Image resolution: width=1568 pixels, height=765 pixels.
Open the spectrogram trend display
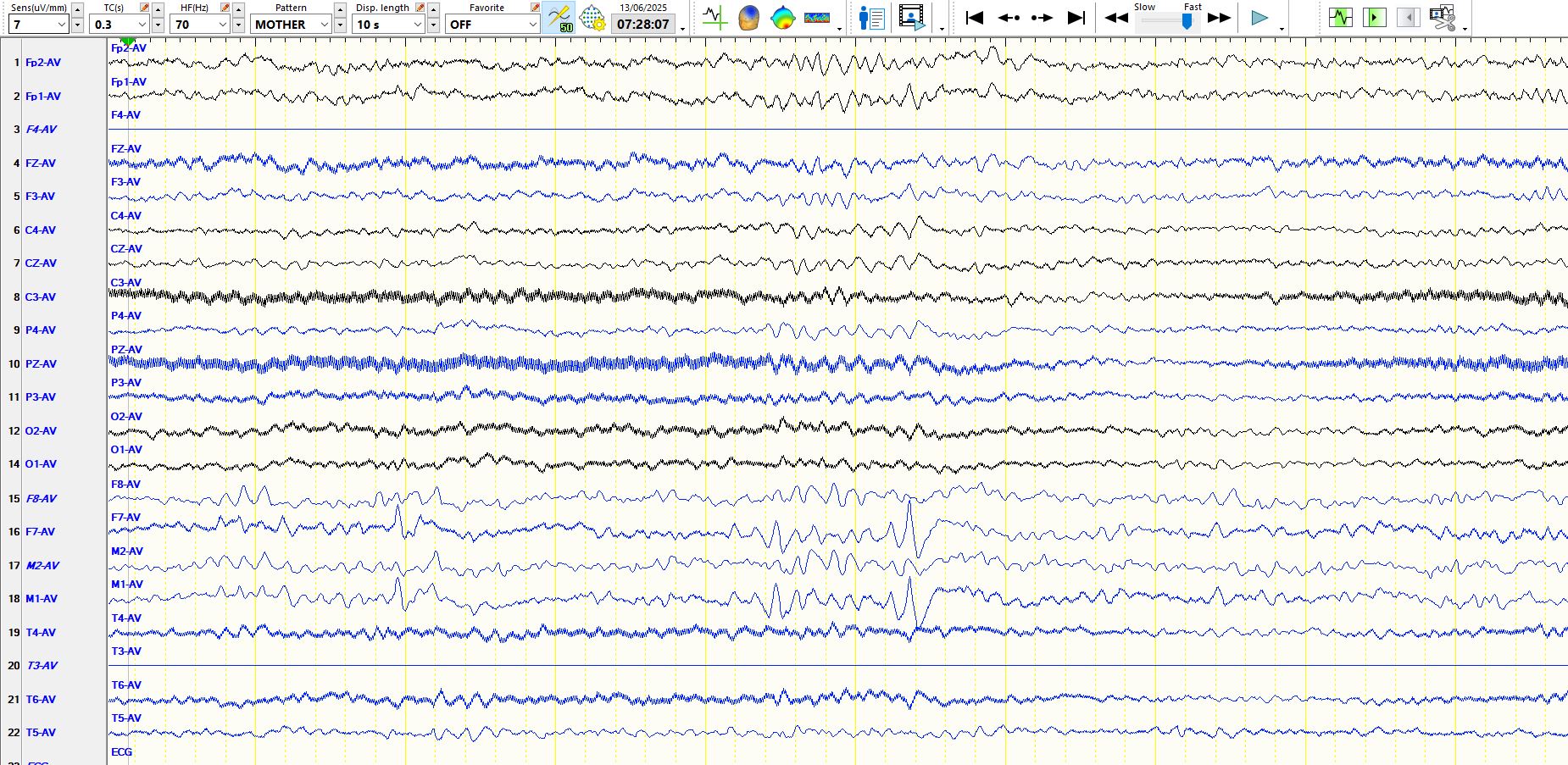(x=817, y=17)
